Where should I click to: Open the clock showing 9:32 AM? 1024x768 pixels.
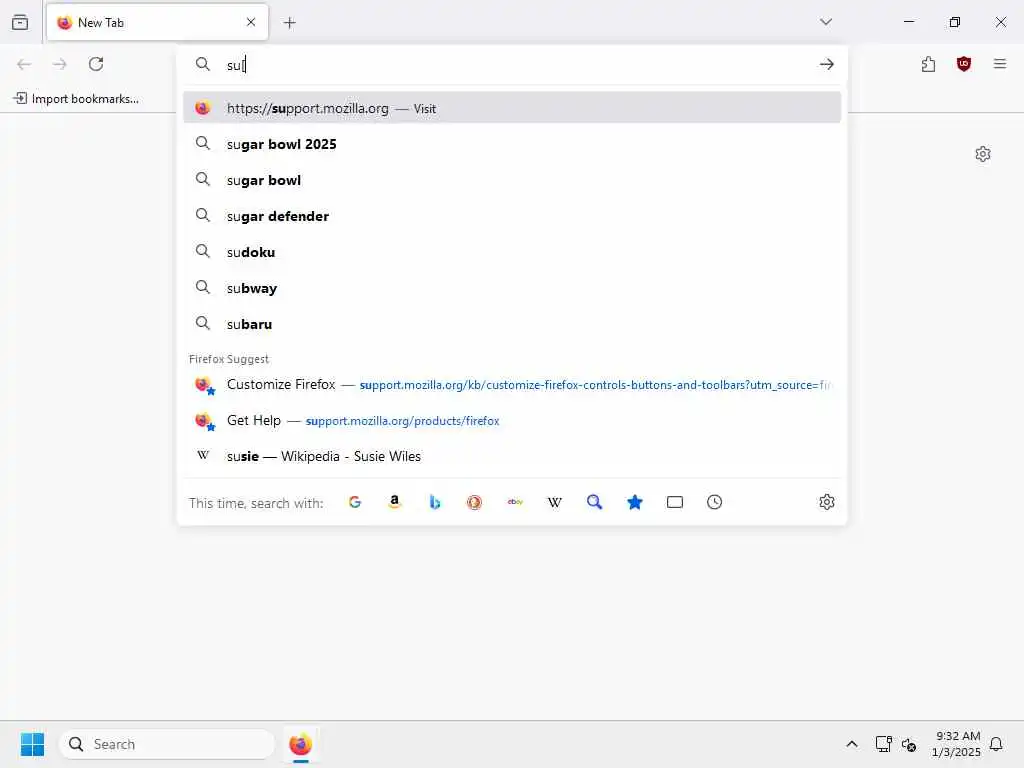pyautogui.click(x=957, y=744)
